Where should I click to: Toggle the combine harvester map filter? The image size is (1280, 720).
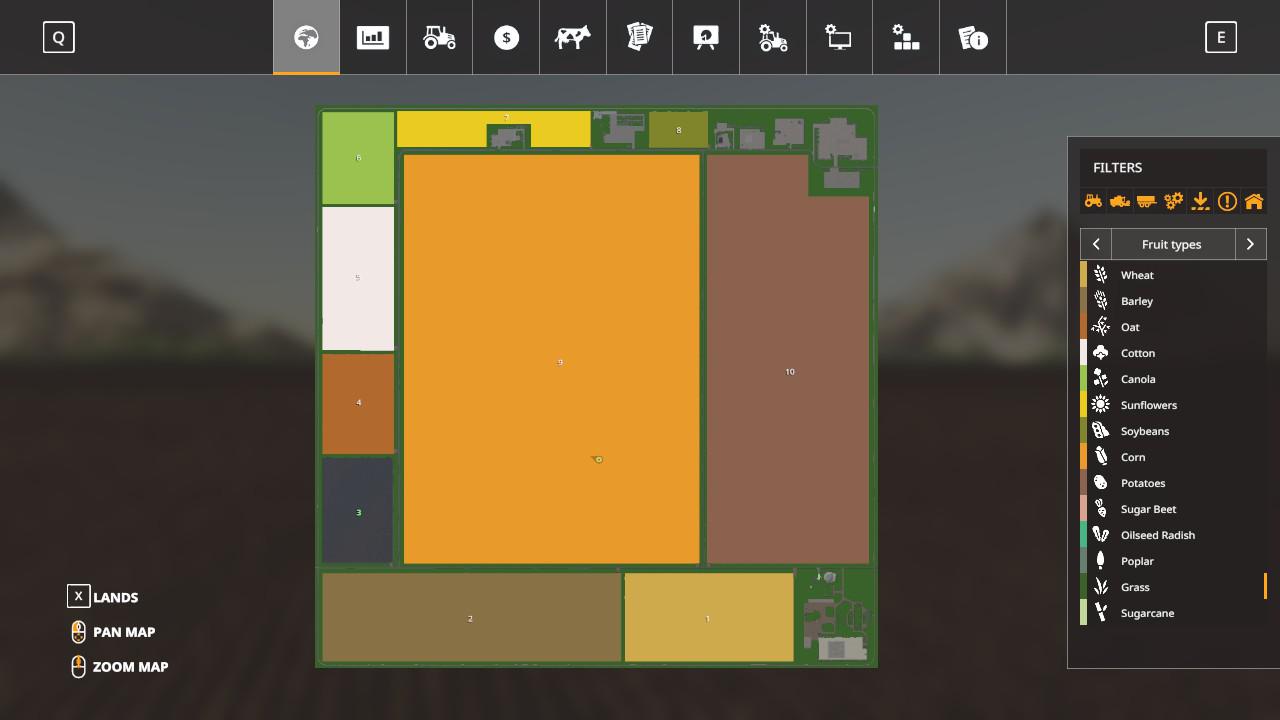(x=1120, y=201)
